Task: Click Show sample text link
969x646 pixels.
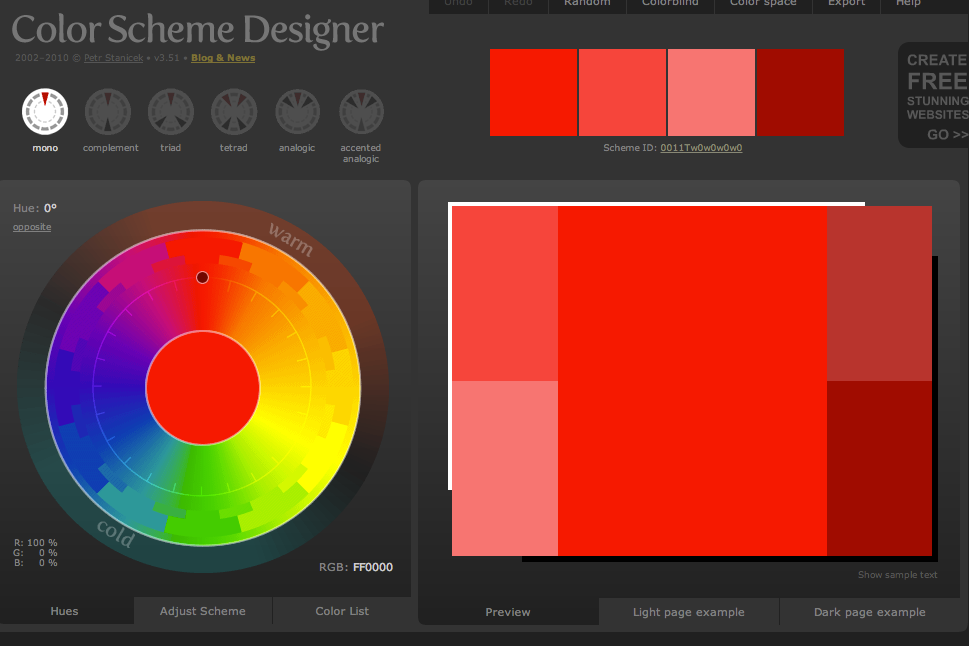Action: [x=897, y=575]
